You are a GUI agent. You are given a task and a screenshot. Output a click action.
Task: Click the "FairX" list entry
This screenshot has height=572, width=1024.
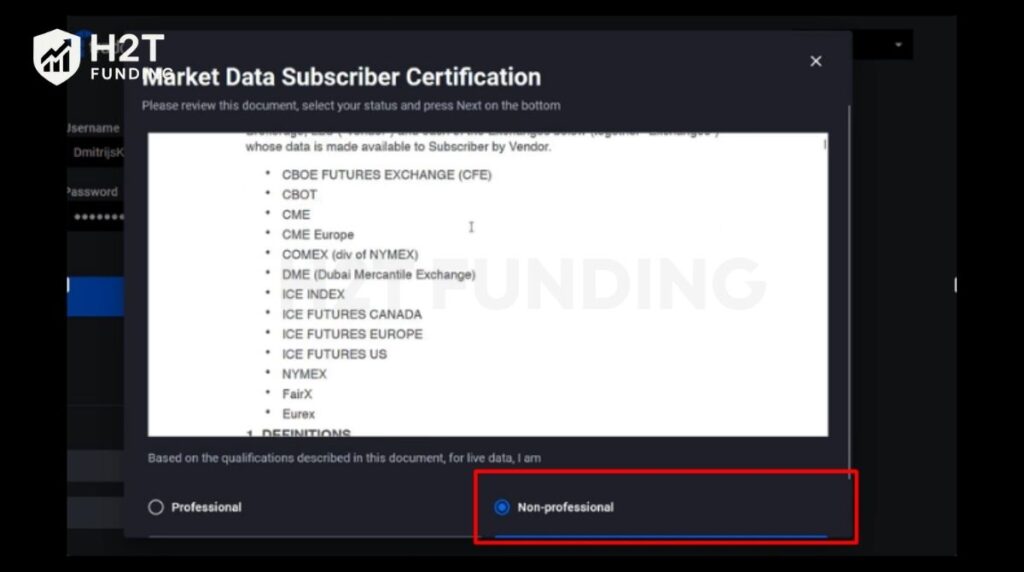[297, 394]
